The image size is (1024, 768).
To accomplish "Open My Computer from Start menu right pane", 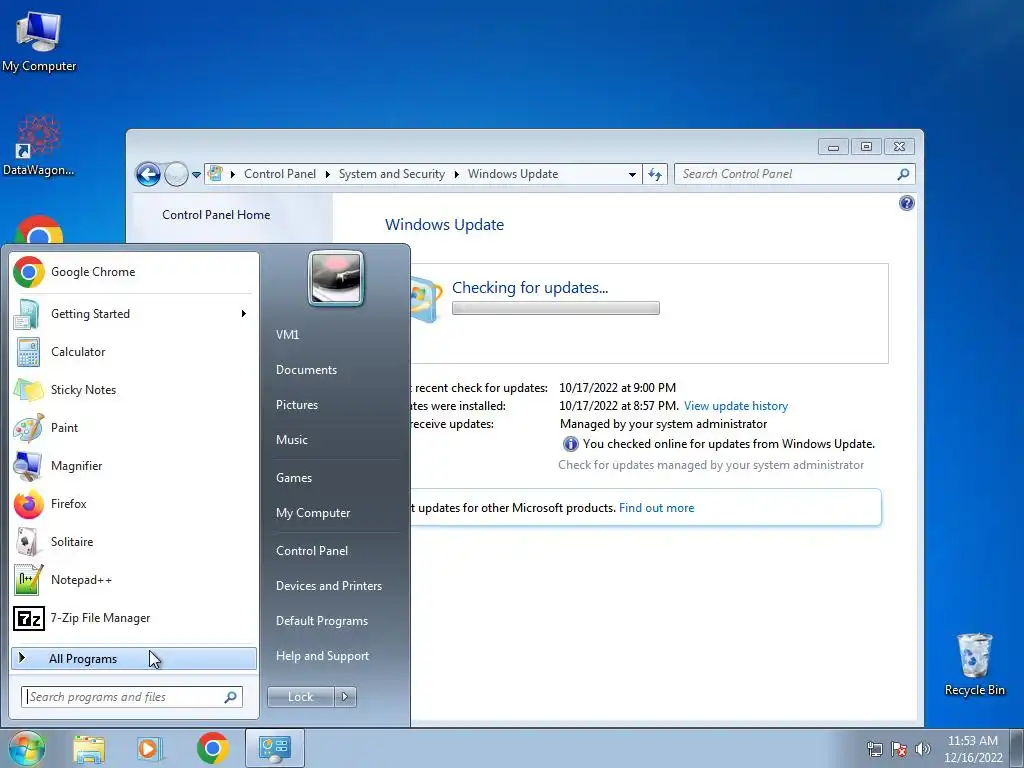I will tap(313, 513).
